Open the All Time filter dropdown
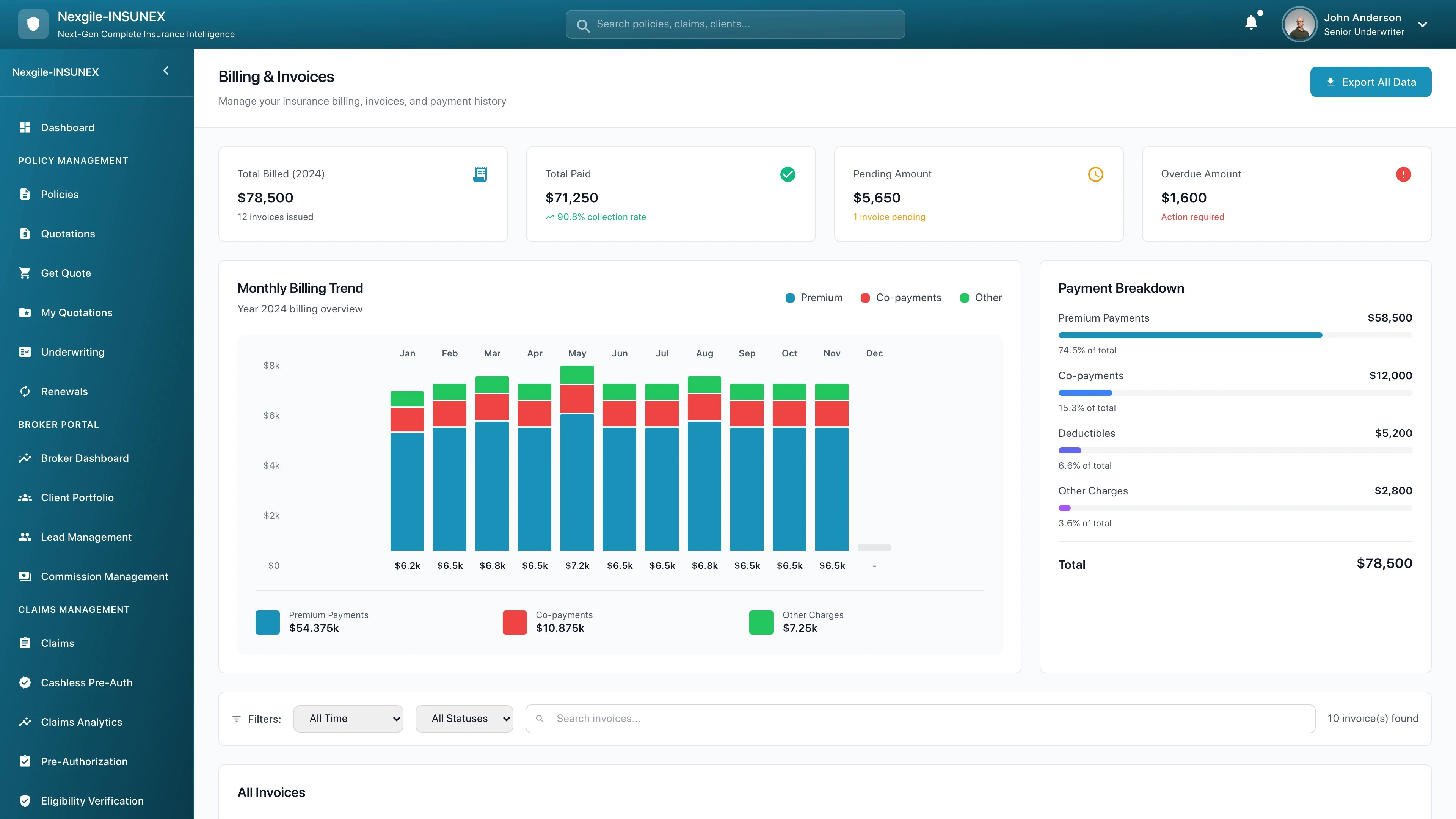Image resolution: width=1456 pixels, height=819 pixels. [x=348, y=719]
